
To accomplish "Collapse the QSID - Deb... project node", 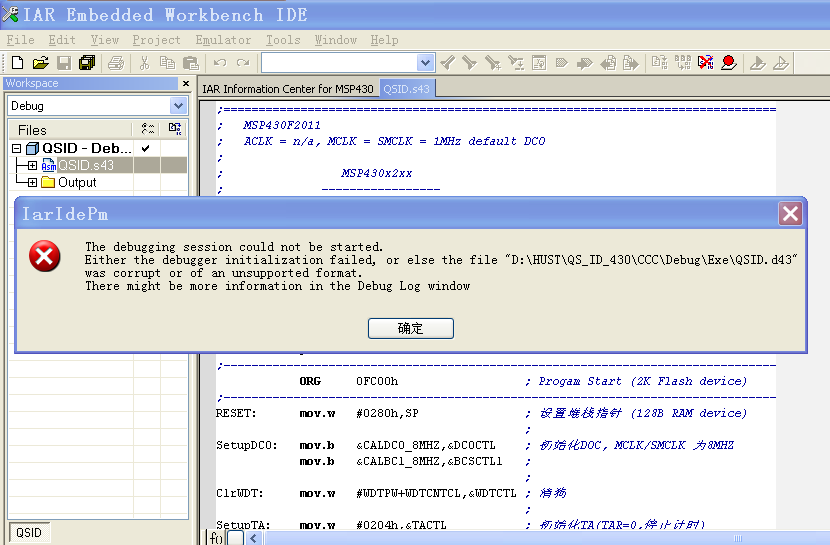I will click(x=16, y=148).
